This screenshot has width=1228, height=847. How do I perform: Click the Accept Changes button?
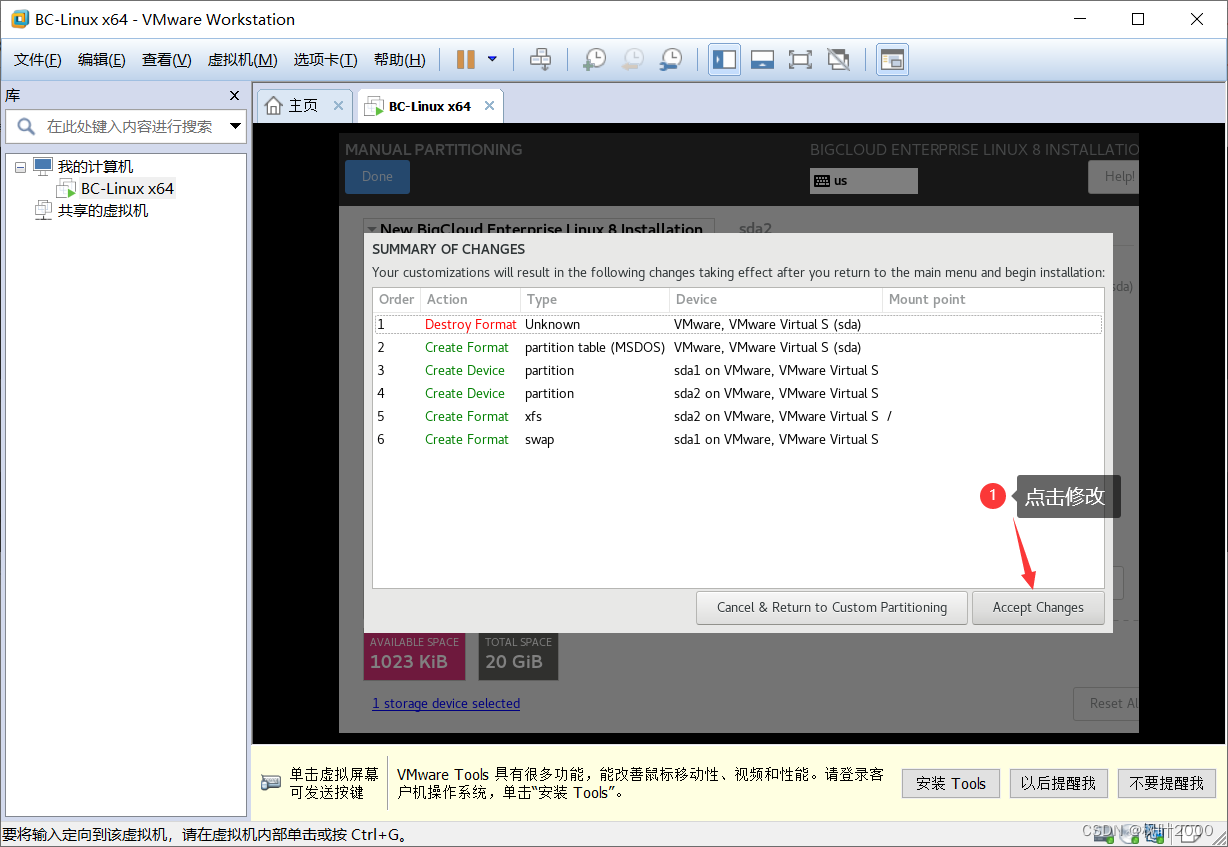1038,607
